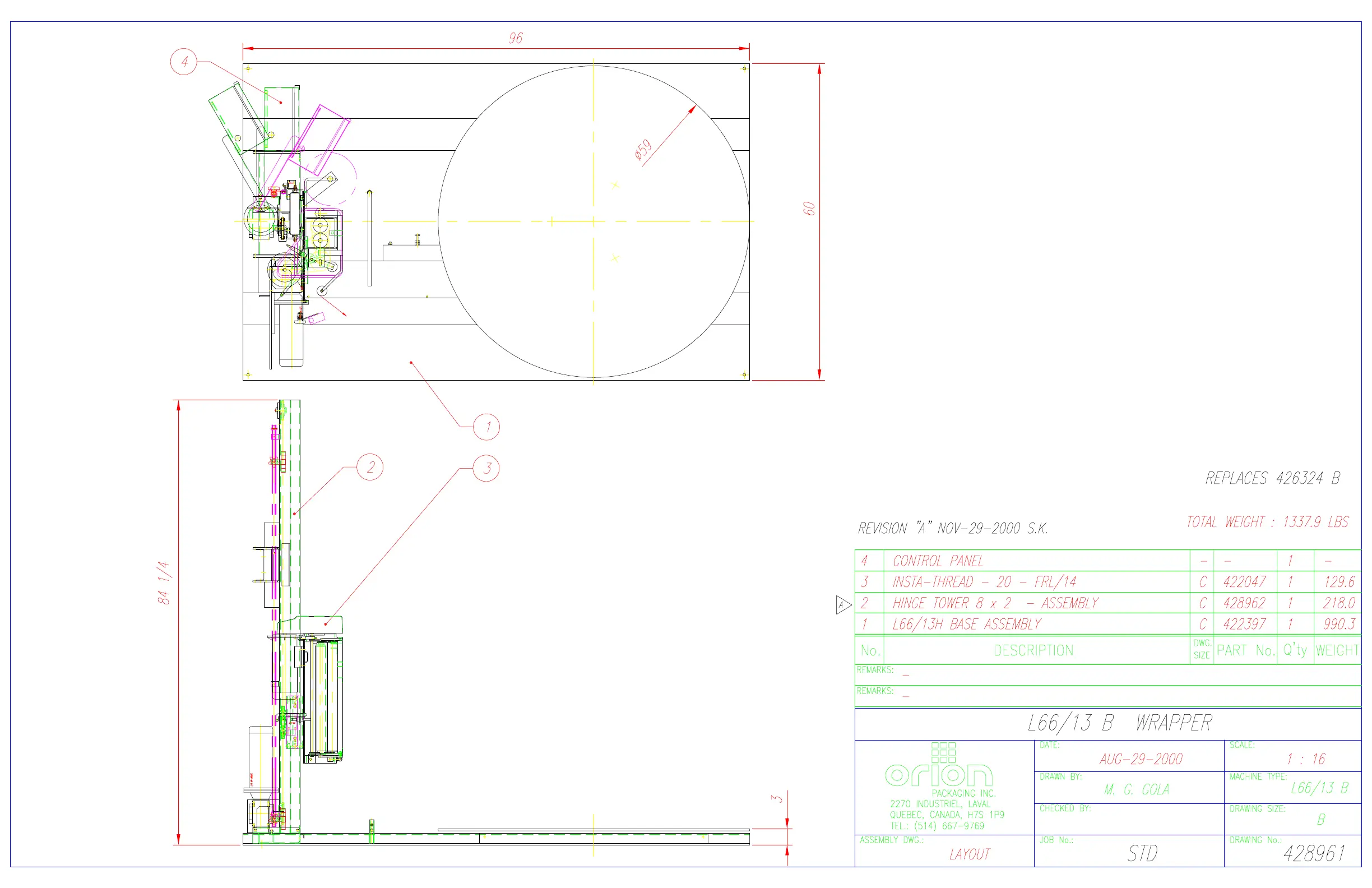Click part number 422397
This screenshot has width=1372, height=888.
pyautogui.click(x=1244, y=624)
